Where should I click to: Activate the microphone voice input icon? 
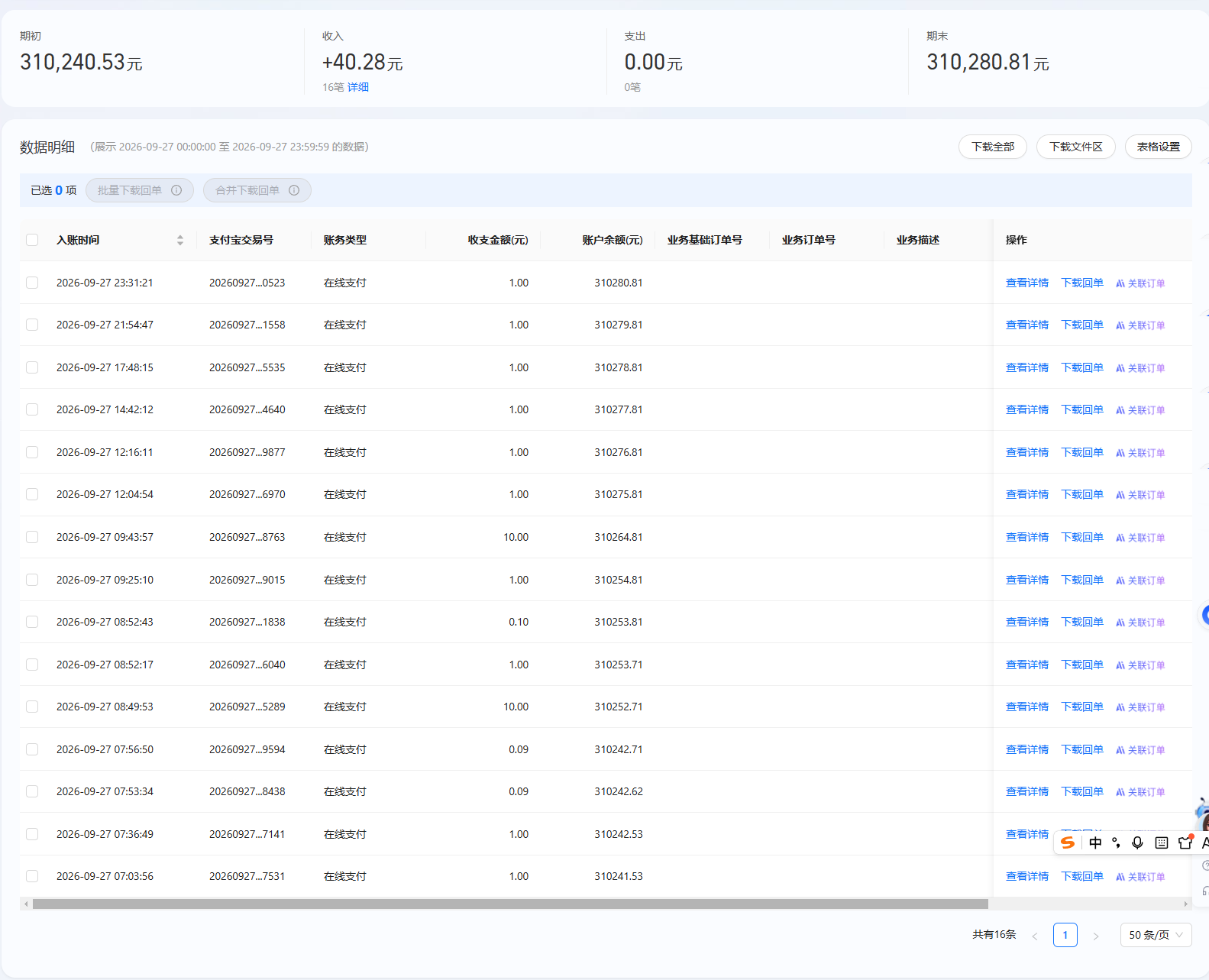click(1137, 843)
